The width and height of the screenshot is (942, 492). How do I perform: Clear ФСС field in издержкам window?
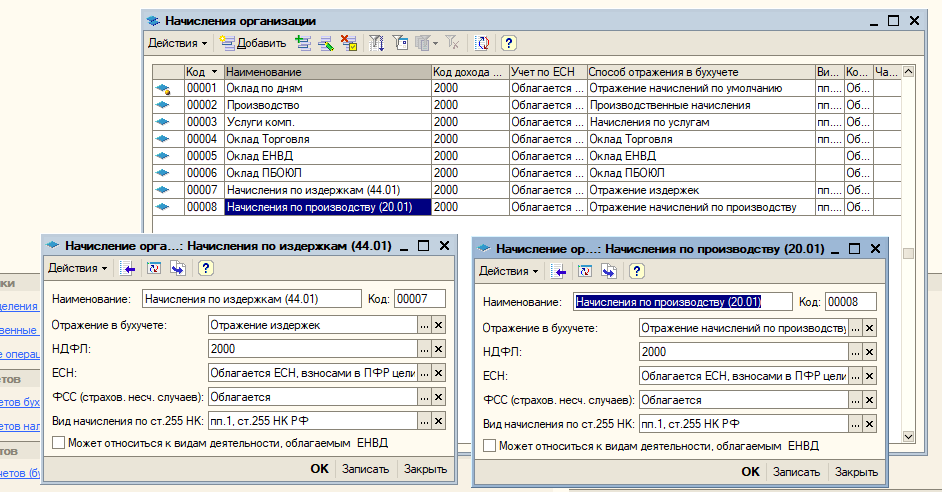439,397
